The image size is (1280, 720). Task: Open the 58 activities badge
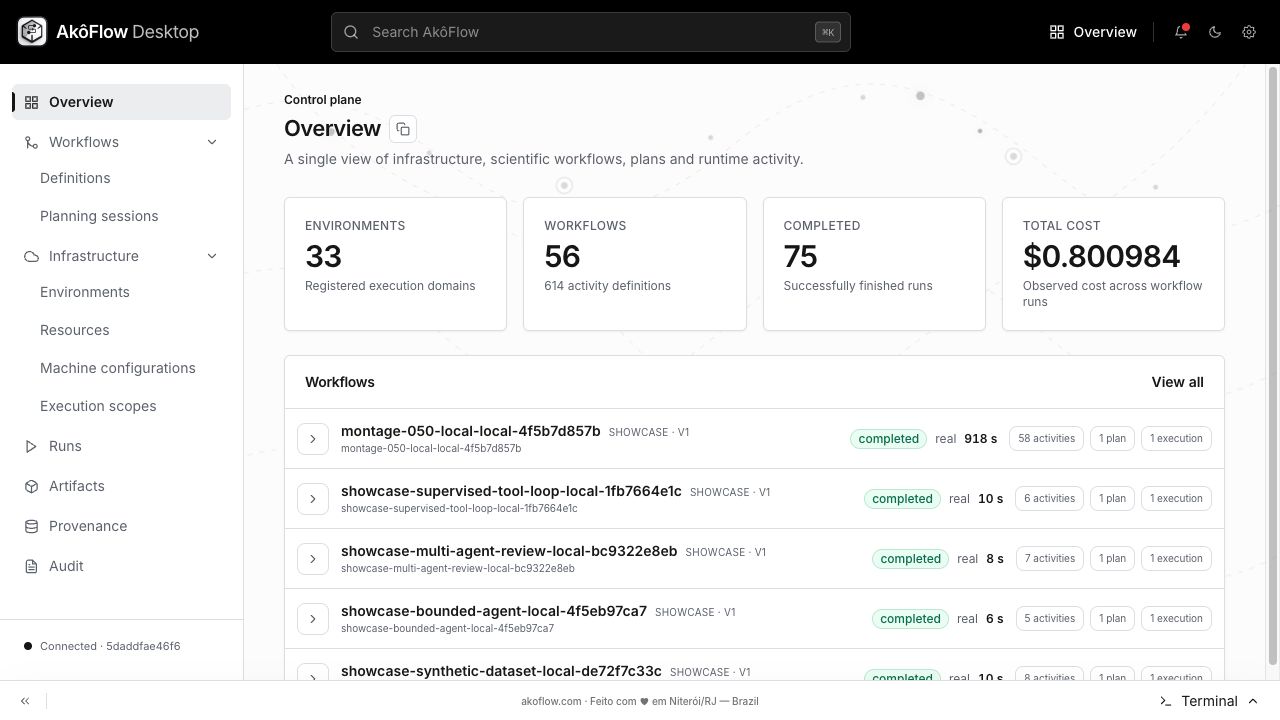coord(1046,439)
